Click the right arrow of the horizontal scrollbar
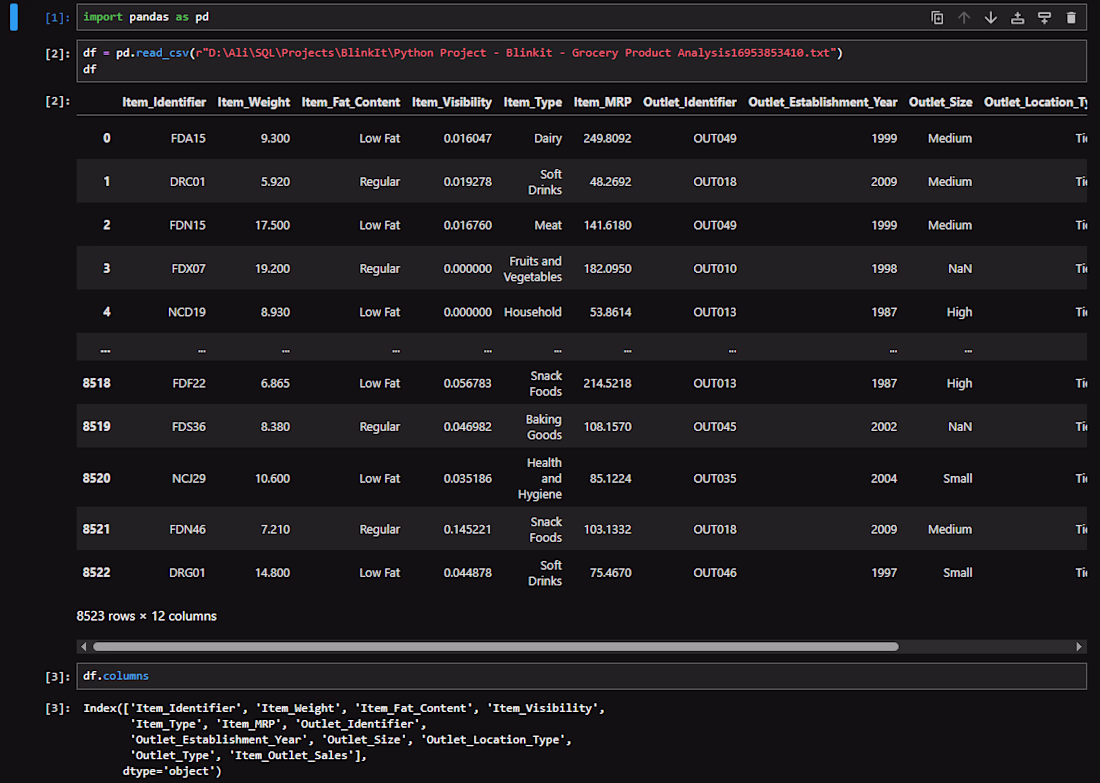This screenshot has width=1100, height=783. point(1079,646)
